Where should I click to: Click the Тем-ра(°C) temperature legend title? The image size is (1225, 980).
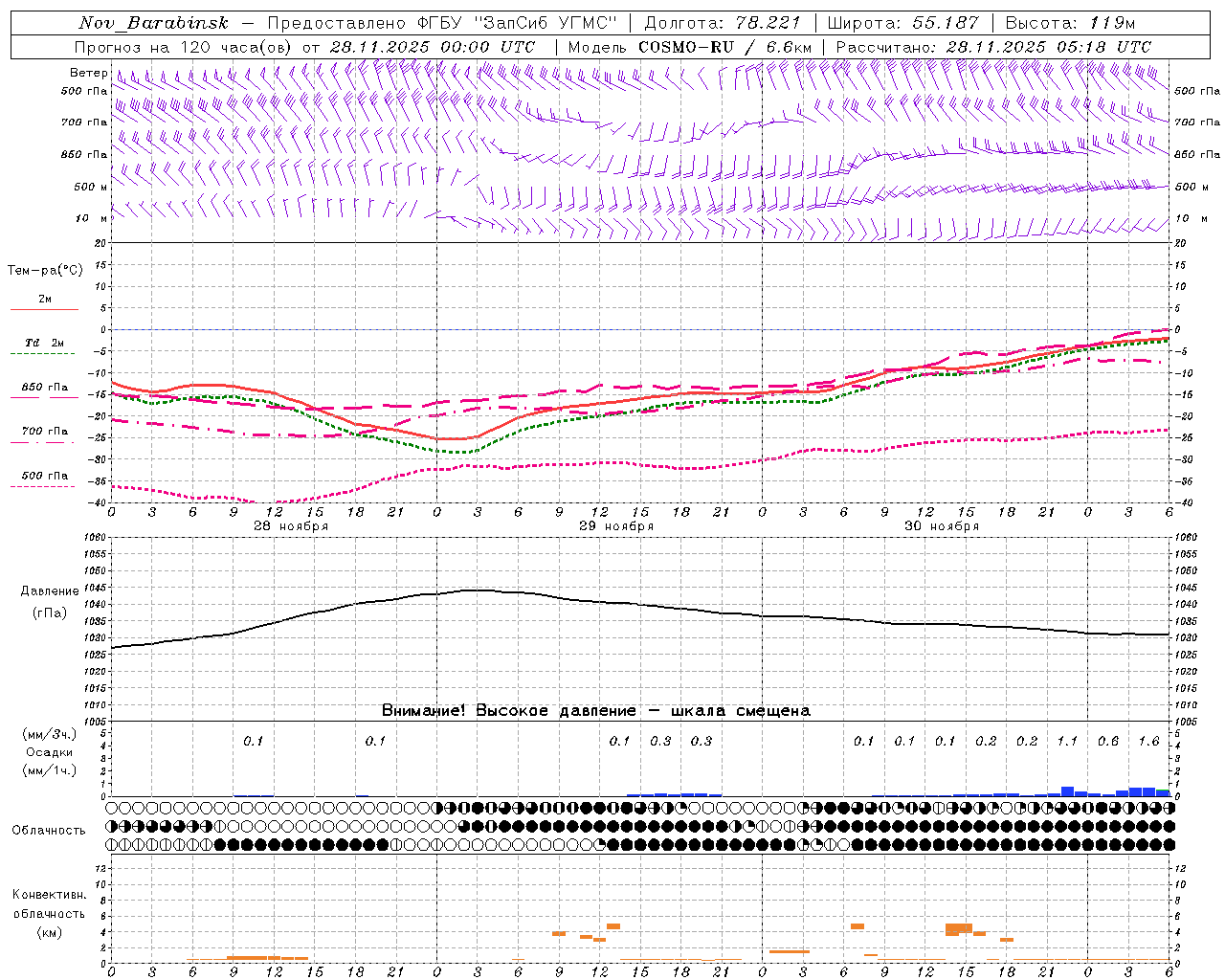[45, 271]
